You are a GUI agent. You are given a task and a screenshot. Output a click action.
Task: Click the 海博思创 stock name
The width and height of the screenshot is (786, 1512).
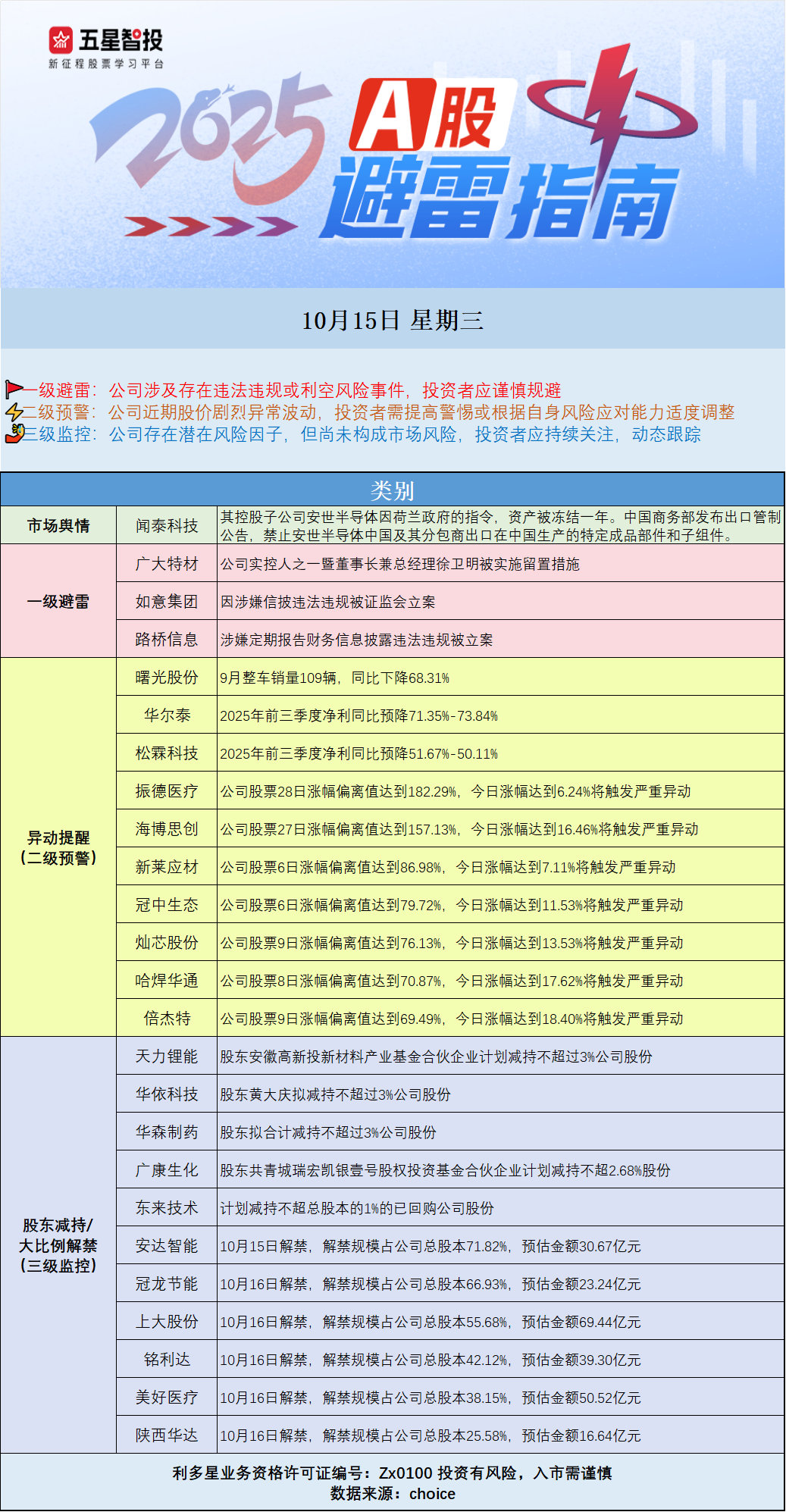point(167,829)
